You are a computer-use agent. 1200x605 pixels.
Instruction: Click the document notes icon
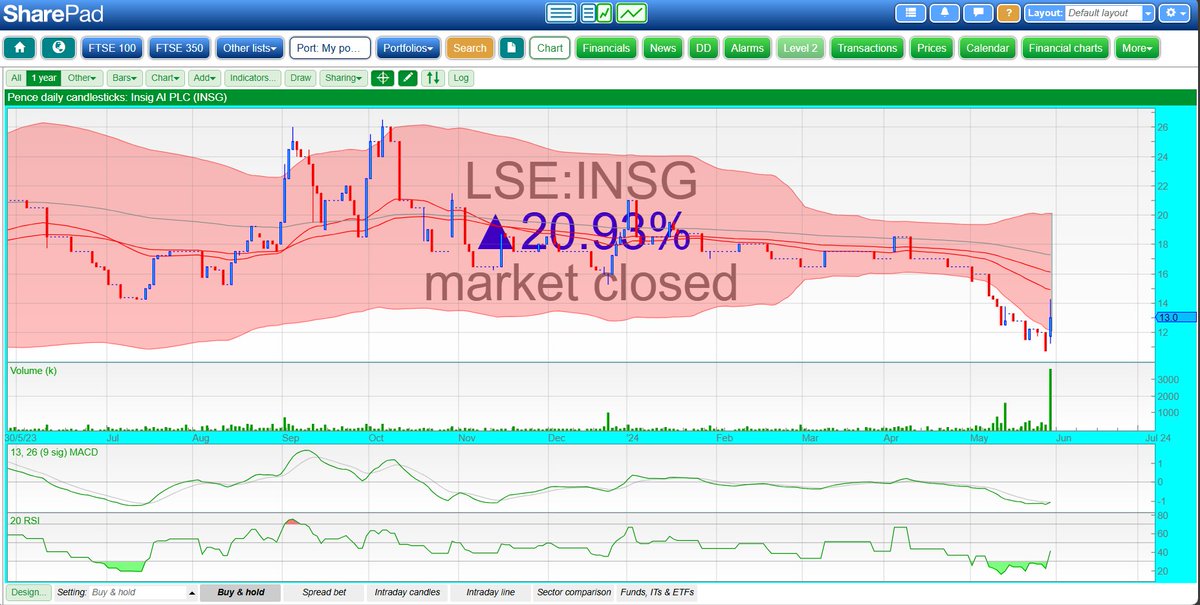click(x=511, y=48)
